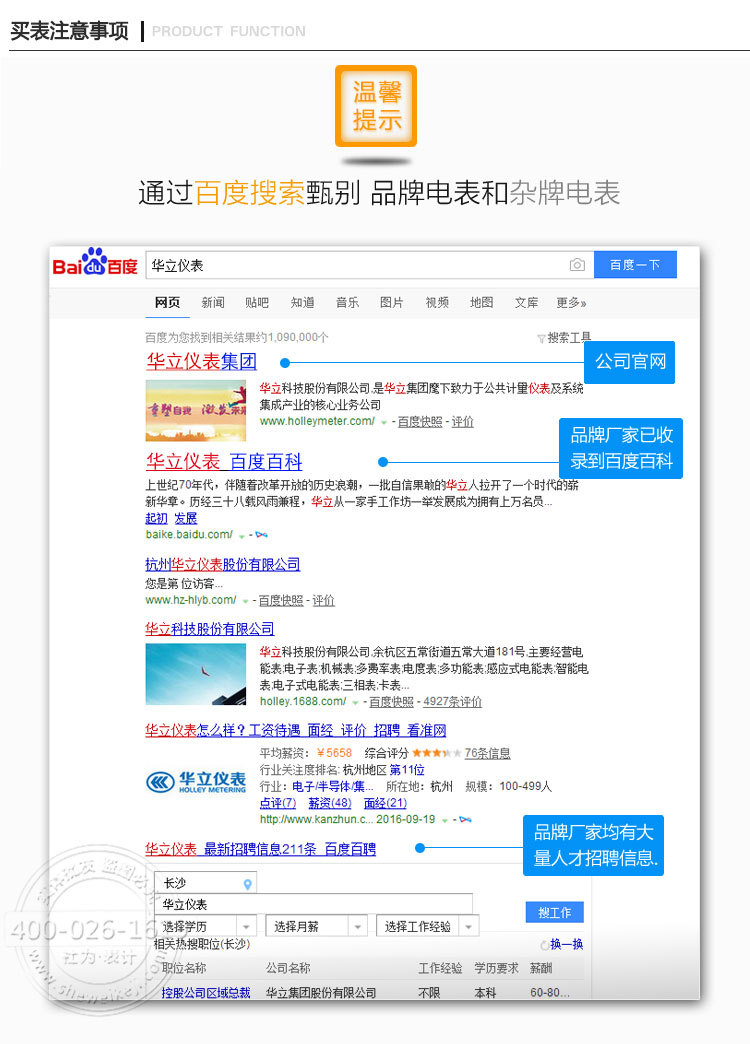The height and width of the screenshot is (1044, 750).
Task: Switch to the 文库 tab
Action: 526,302
